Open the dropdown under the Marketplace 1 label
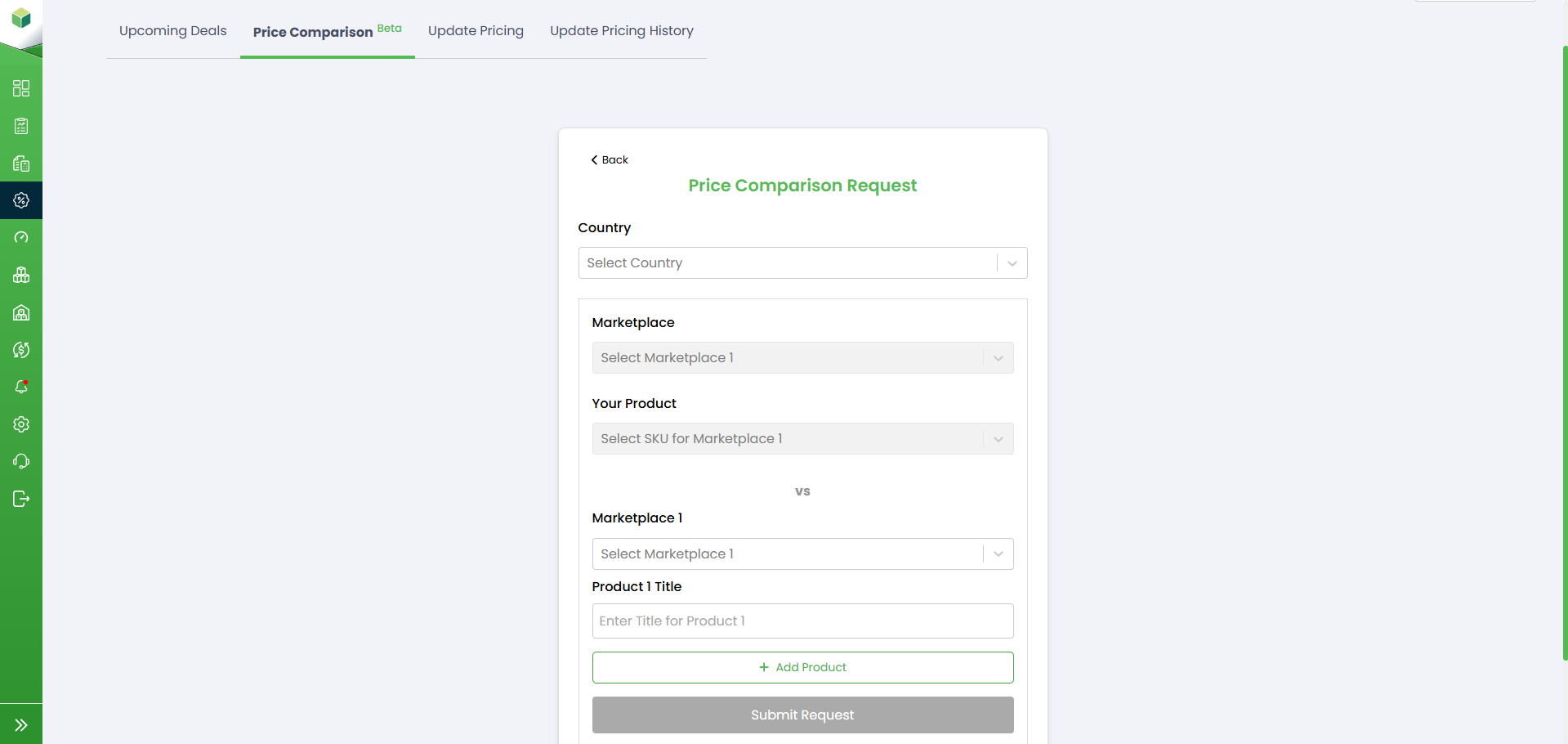1568x744 pixels. click(x=802, y=554)
